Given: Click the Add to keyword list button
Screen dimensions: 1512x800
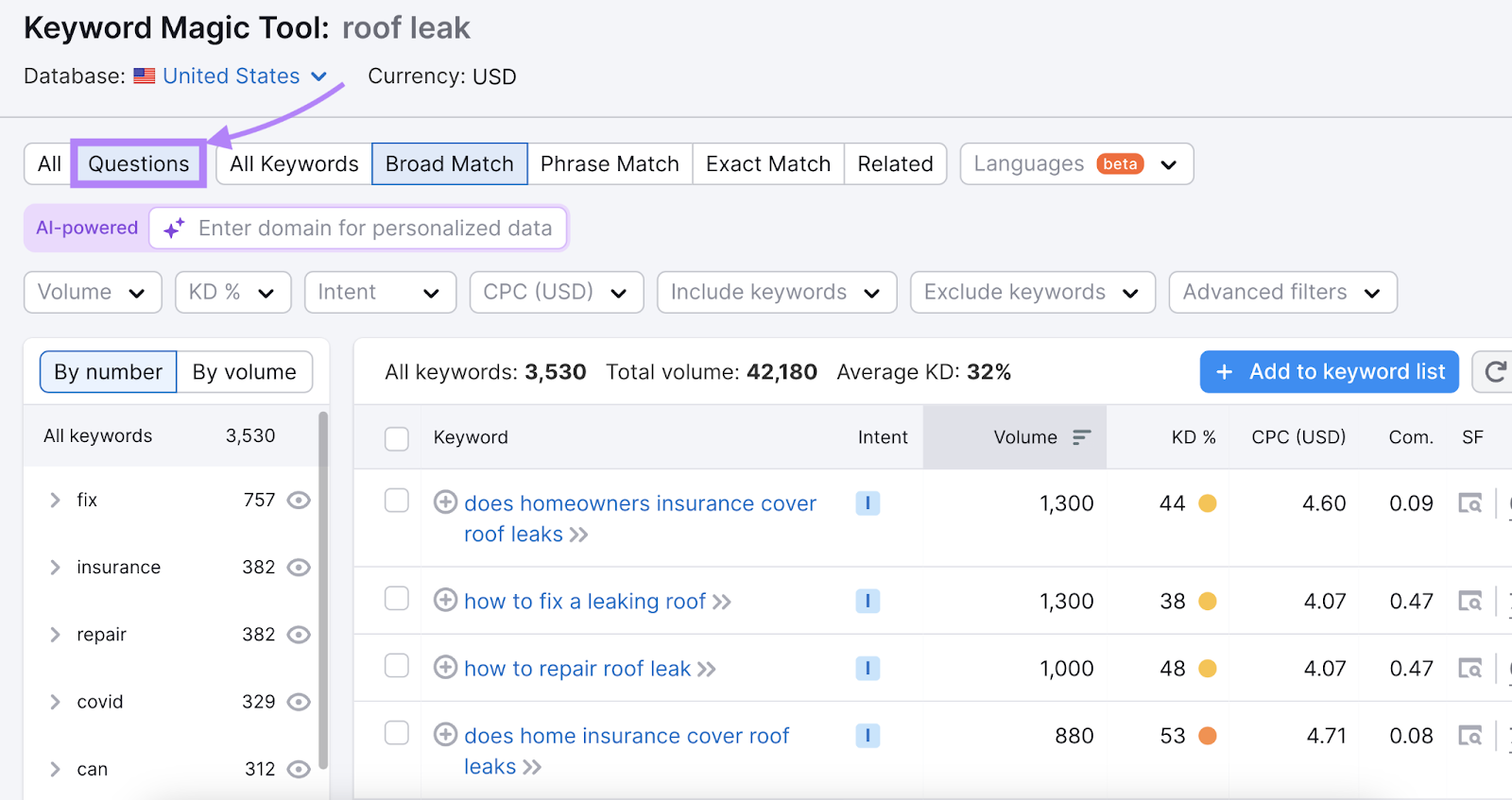Looking at the screenshot, I should 1329,372.
